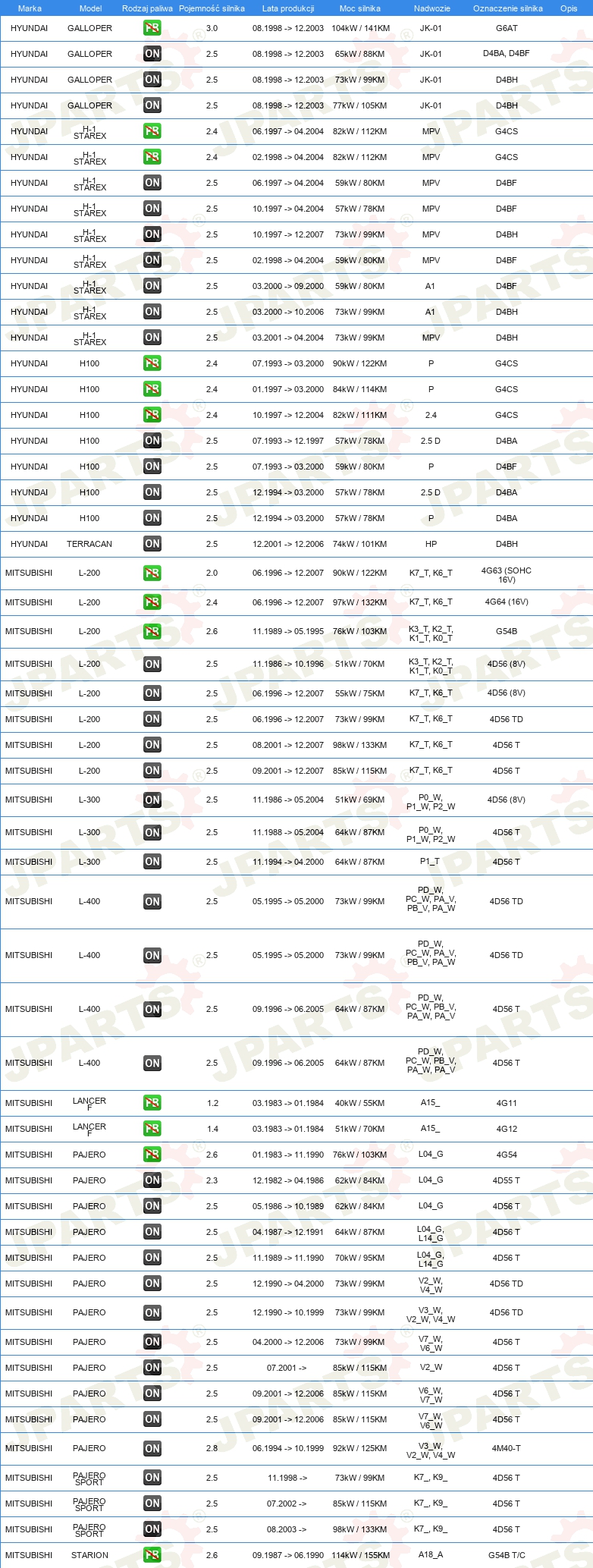Click petrol icon in H100 90kW / 122KM row
Screen dimensions: 593x1568
pos(152,363)
